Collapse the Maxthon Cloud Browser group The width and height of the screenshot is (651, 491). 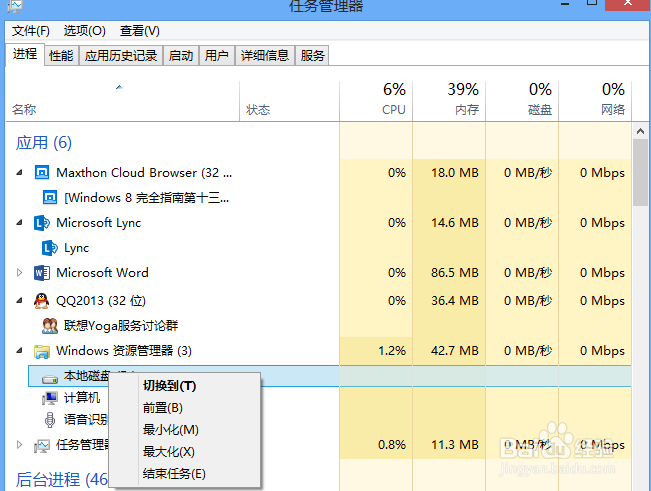[19, 172]
